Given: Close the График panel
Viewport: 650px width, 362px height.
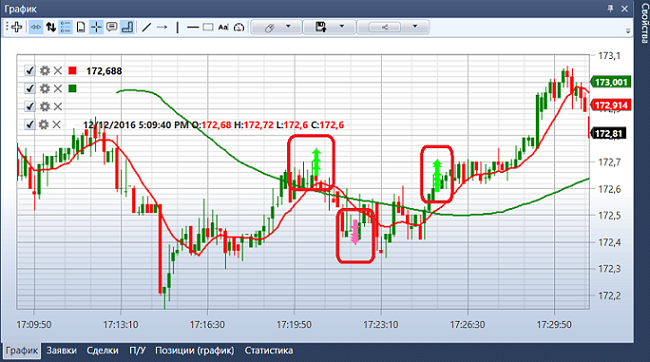Looking at the screenshot, I should point(624,8).
